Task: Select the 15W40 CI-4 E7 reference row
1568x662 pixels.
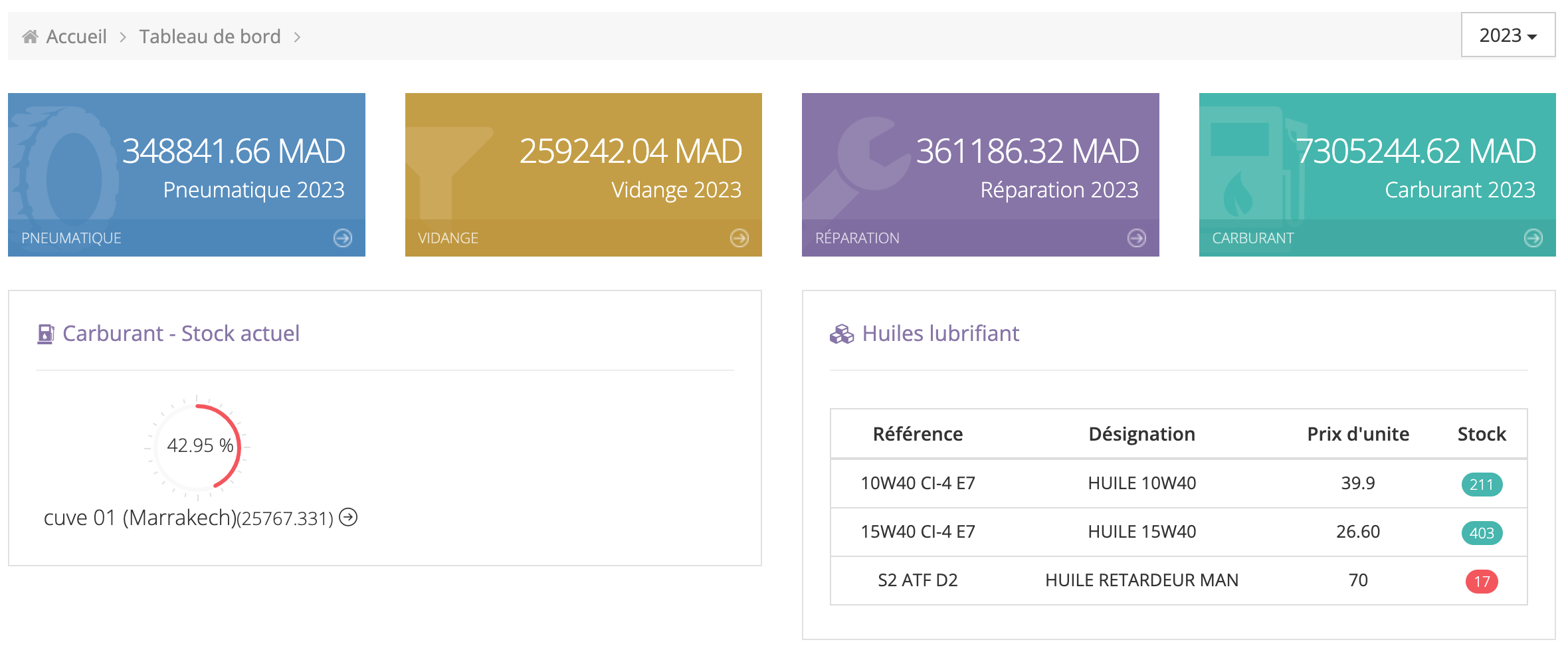Action: coord(918,532)
